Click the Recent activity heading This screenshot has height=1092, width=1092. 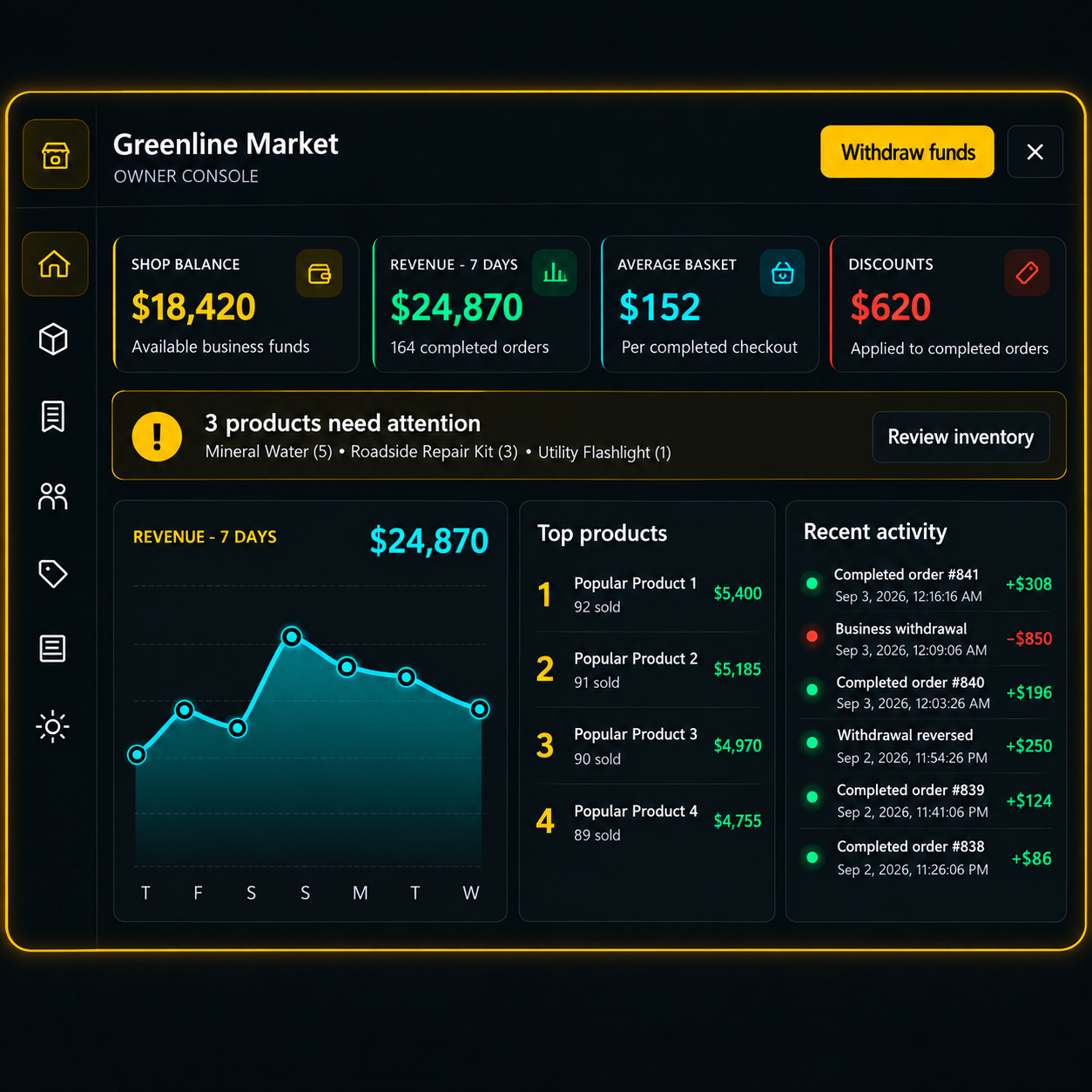click(875, 532)
